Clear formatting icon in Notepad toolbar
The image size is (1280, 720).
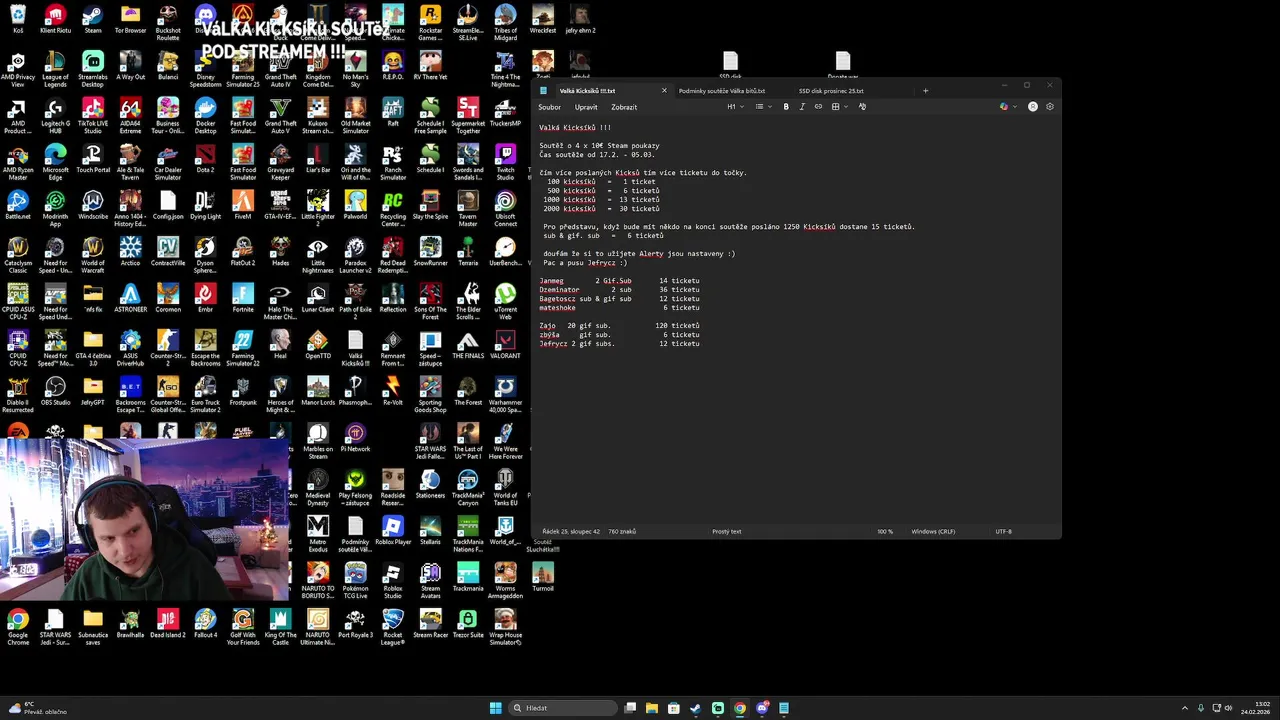coord(862,107)
